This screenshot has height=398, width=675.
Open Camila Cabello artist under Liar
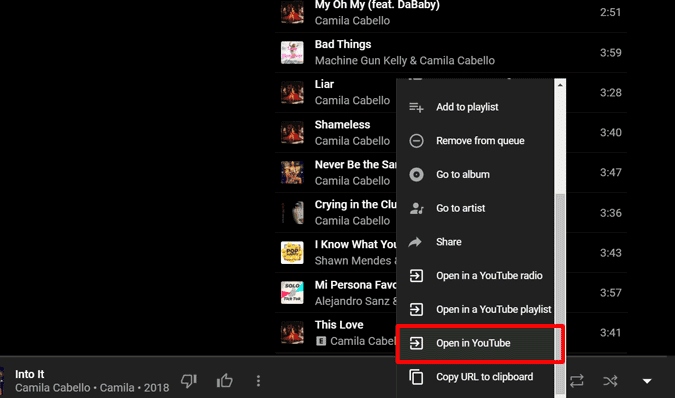pyautogui.click(x=352, y=101)
